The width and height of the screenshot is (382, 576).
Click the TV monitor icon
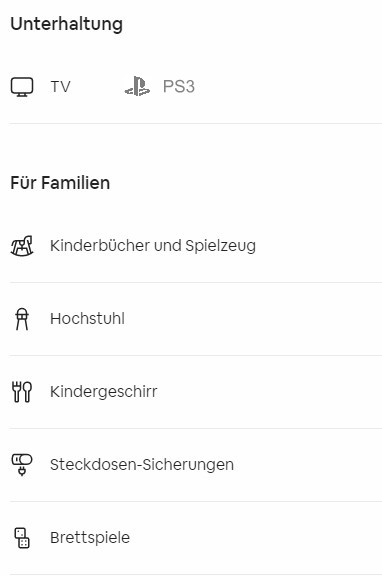pyautogui.click(x=22, y=87)
